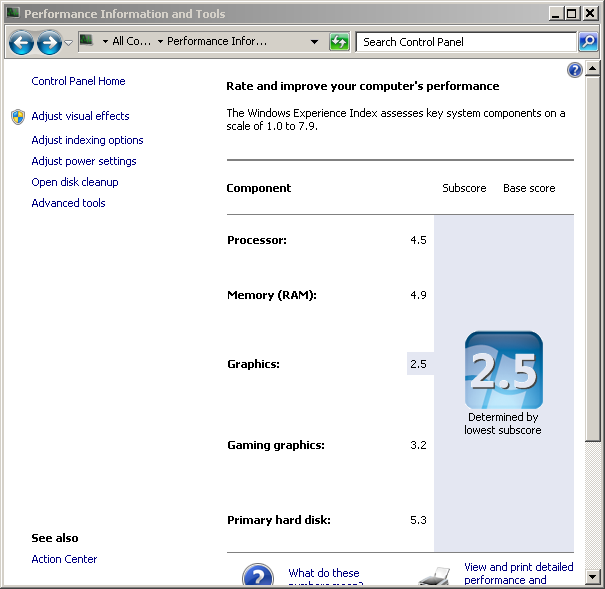Open Adjust indexing options
Viewport: 605px width, 589px height.
click(87, 140)
